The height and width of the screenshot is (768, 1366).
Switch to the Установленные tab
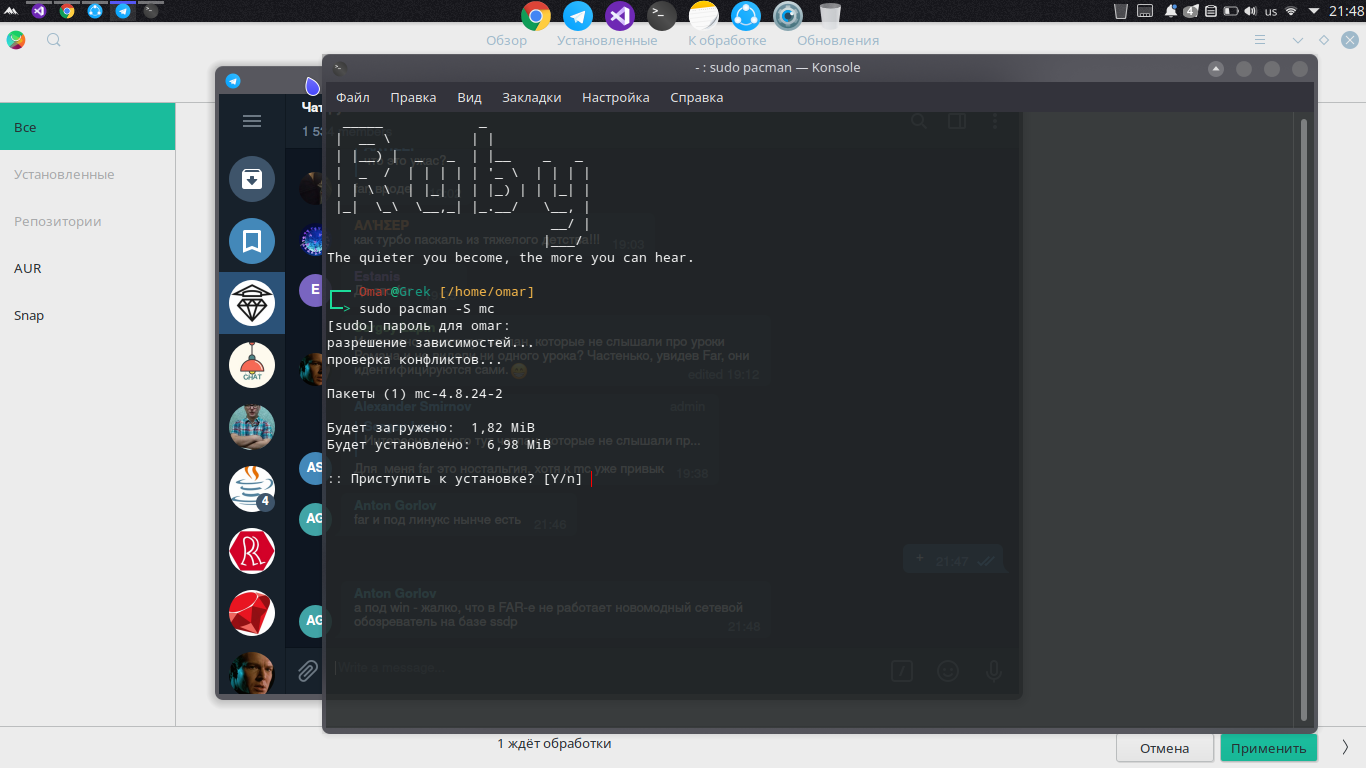(607, 40)
